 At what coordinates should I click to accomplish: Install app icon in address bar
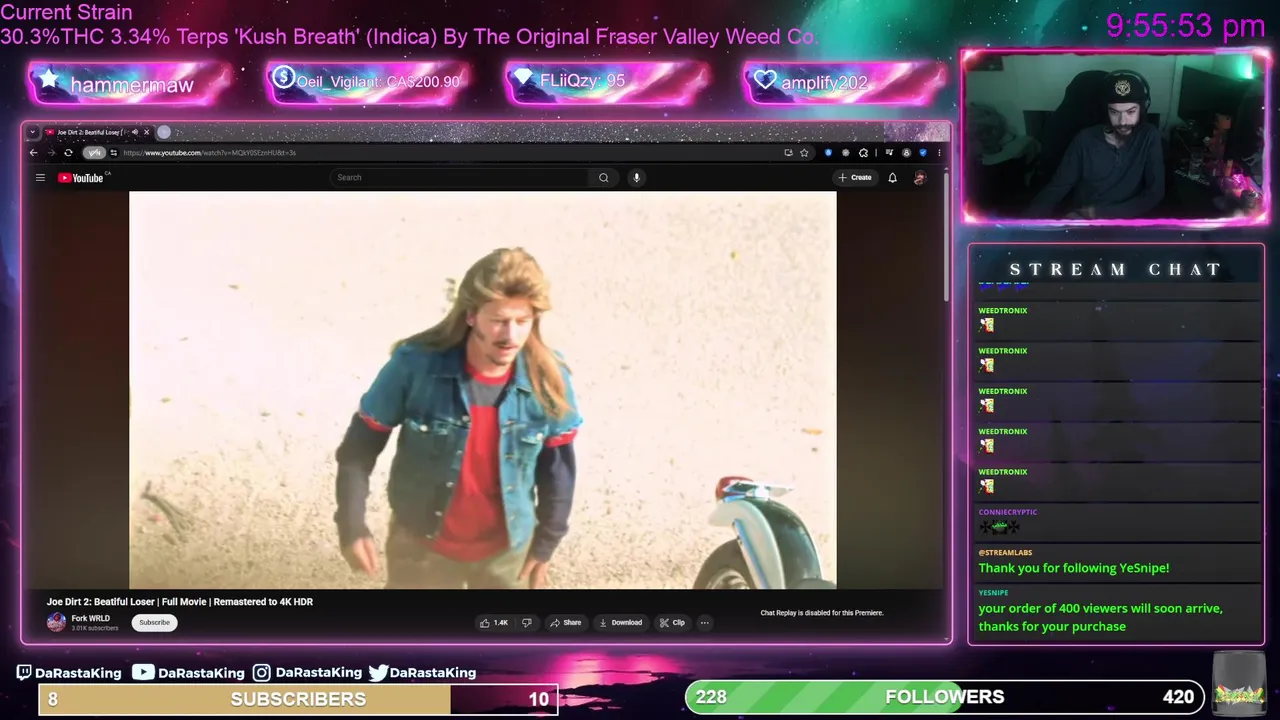(788, 153)
